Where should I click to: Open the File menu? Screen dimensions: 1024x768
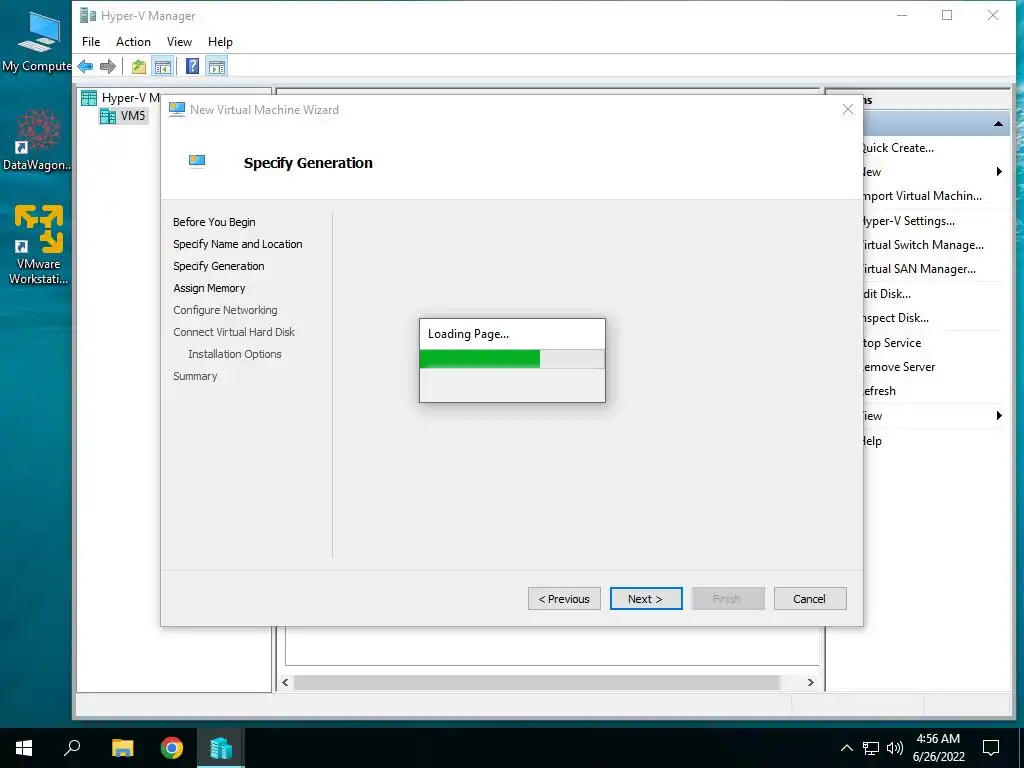91,42
